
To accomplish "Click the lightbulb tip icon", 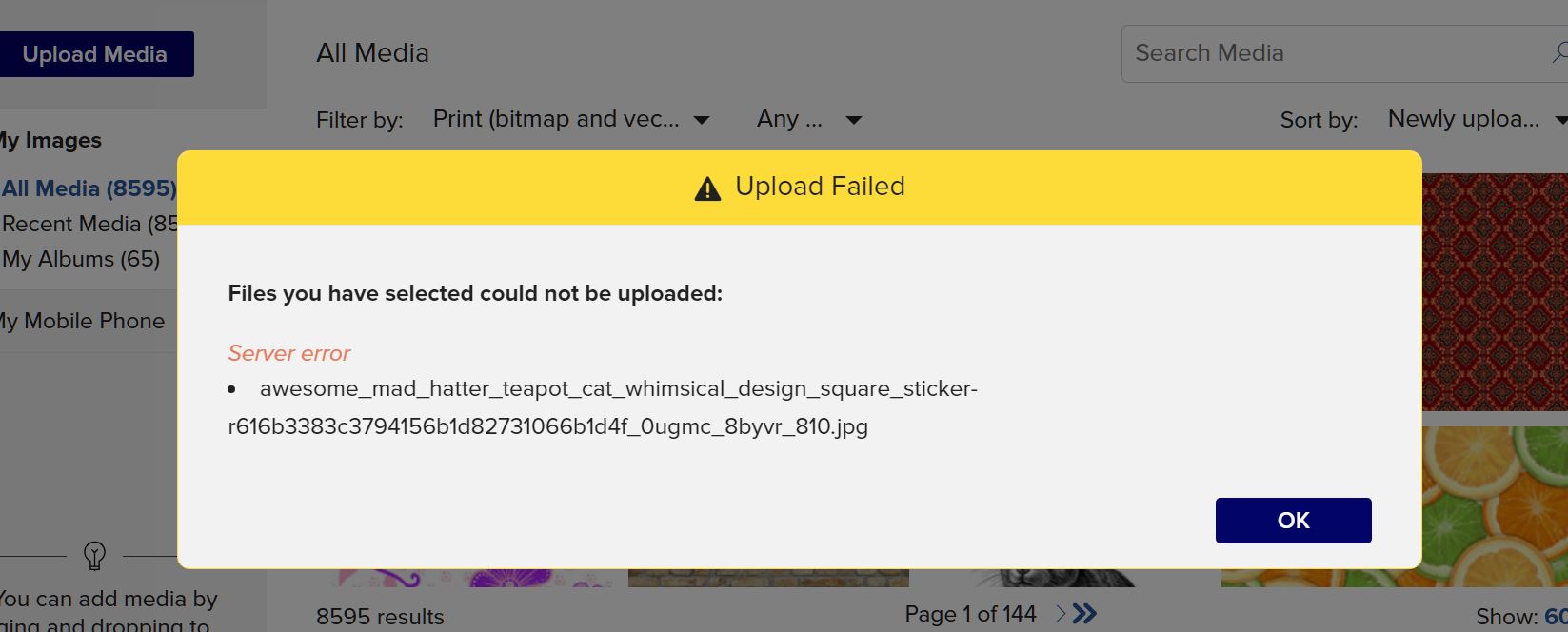I will point(94,555).
